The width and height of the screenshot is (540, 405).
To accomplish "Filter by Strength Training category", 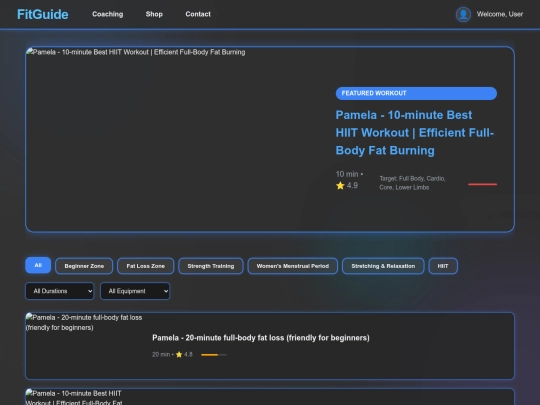I will coord(211,266).
